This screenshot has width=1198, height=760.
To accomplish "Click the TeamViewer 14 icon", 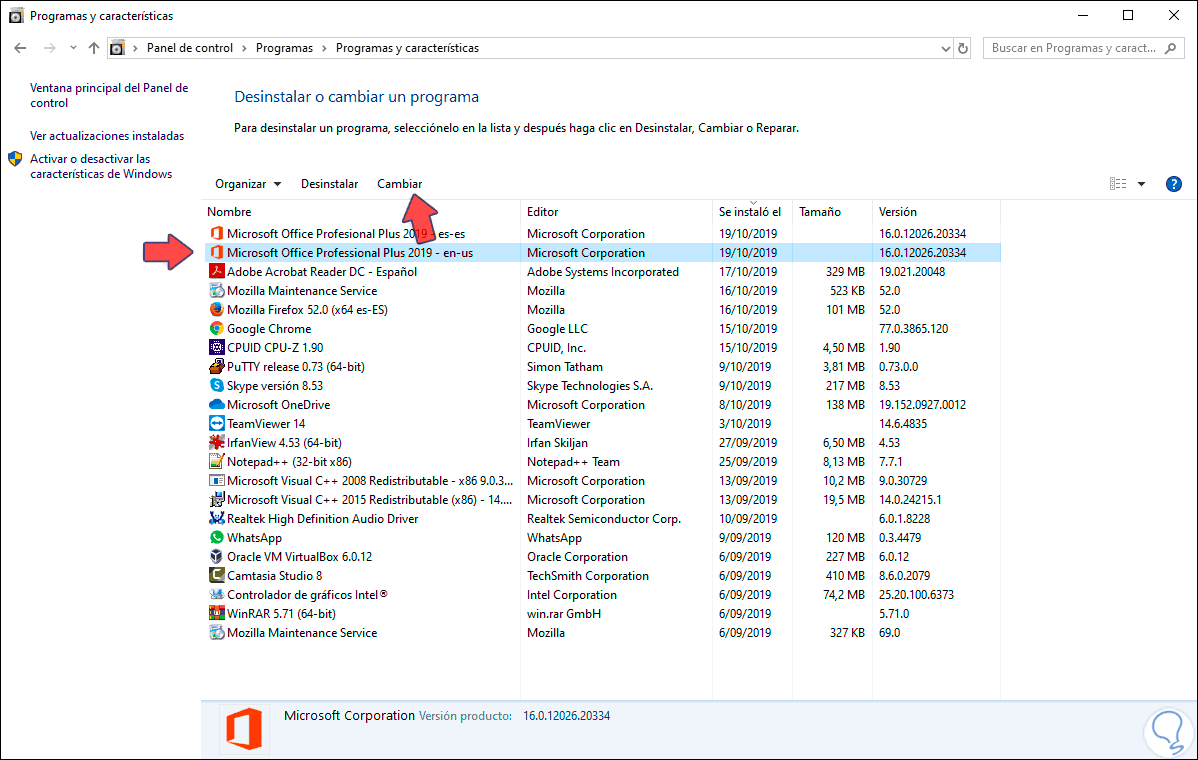I will click(217, 423).
